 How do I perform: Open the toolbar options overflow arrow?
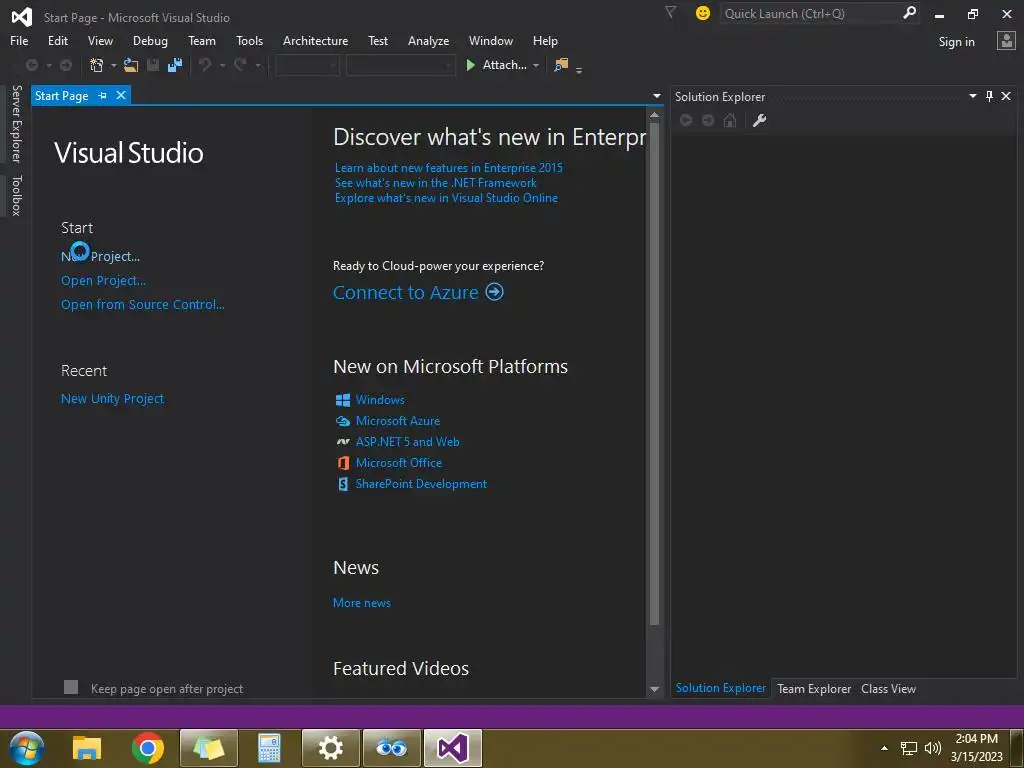[x=579, y=70]
